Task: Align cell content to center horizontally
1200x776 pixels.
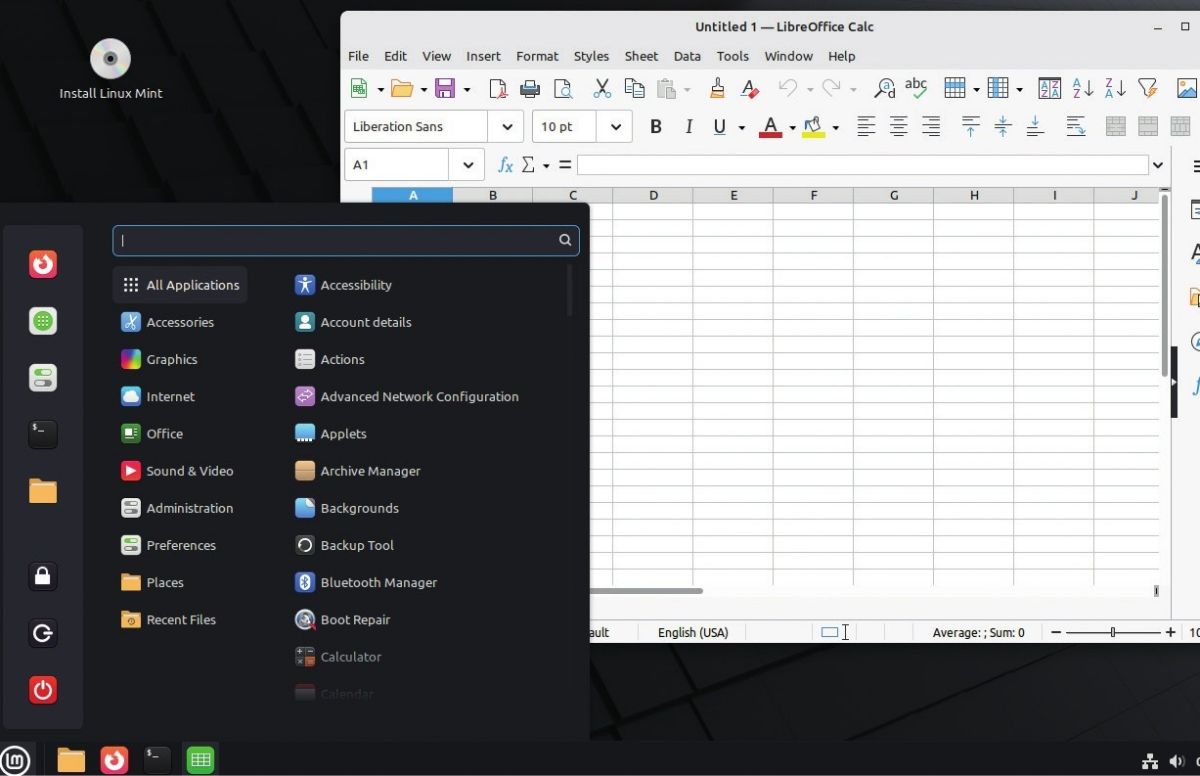Action: 899,127
